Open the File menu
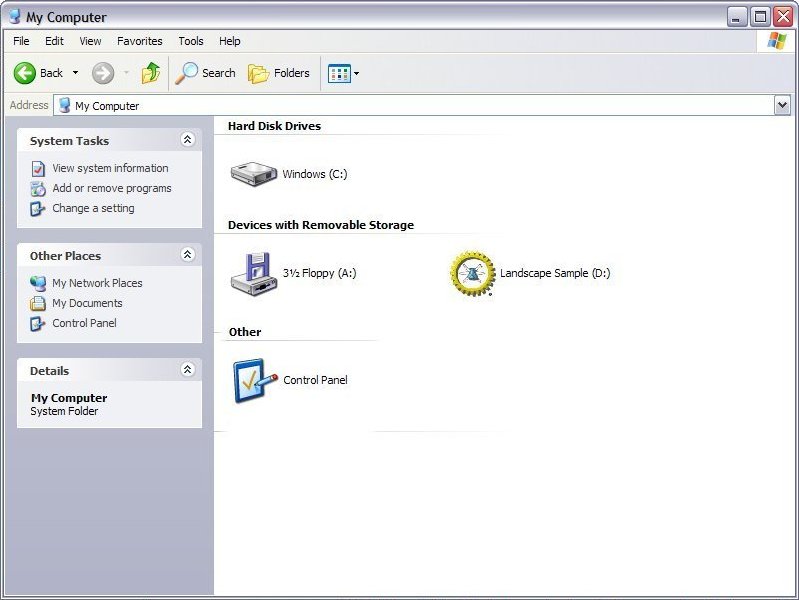Image resolution: width=799 pixels, height=600 pixels. (x=21, y=41)
